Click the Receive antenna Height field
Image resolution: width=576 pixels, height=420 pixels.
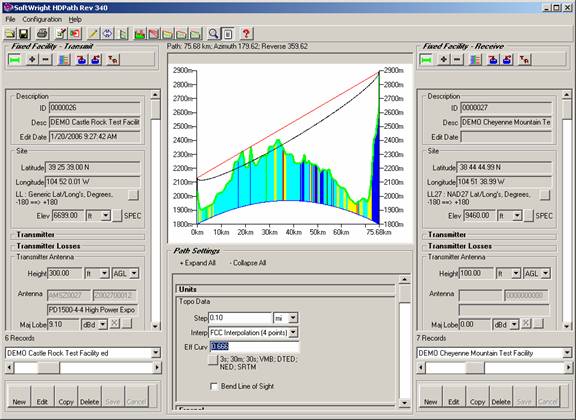click(x=476, y=273)
